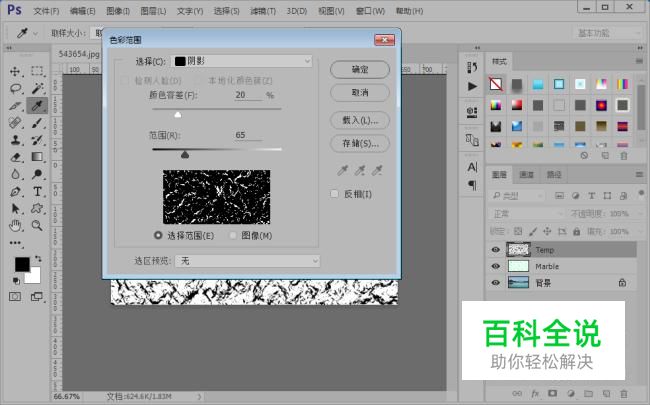Click the Temp layer thumbnail
The width and height of the screenshot is (650, 405).
point(519,250)
